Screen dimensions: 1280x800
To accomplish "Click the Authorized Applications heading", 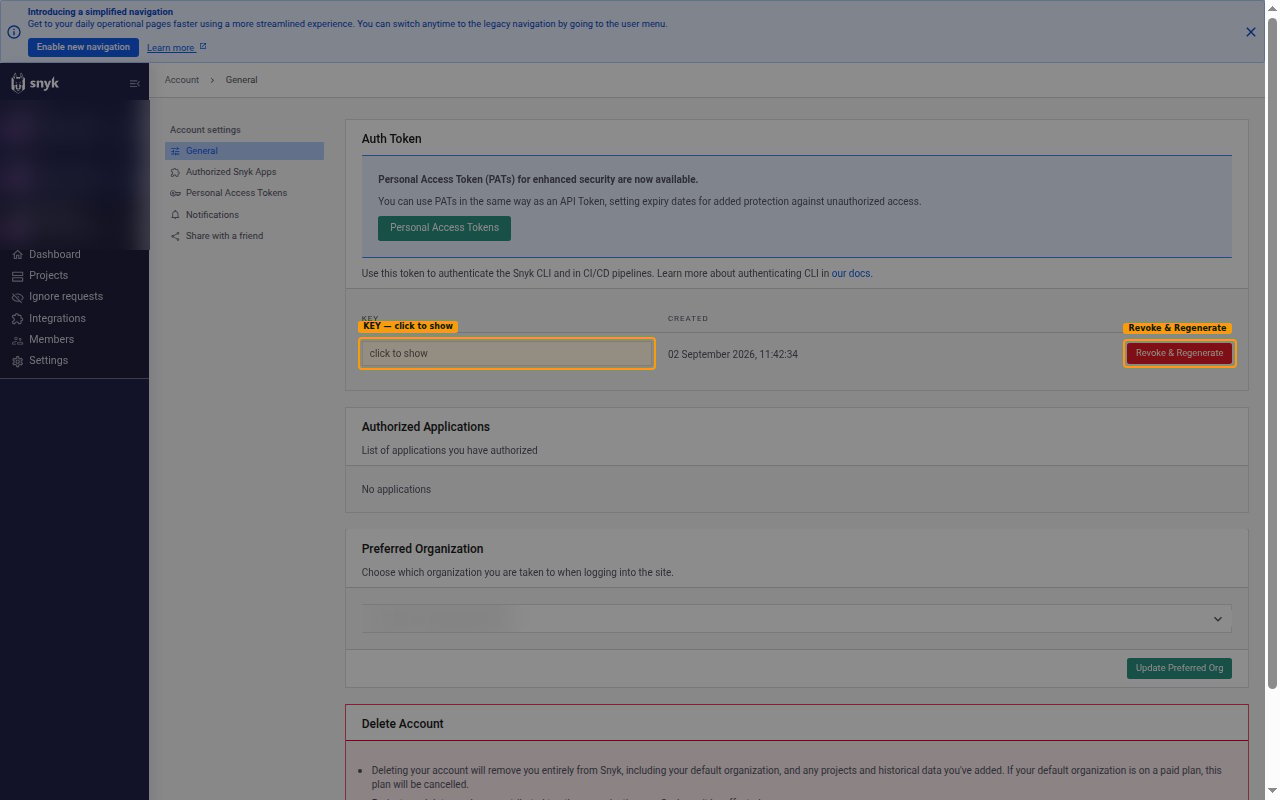I will pos(426,427).
